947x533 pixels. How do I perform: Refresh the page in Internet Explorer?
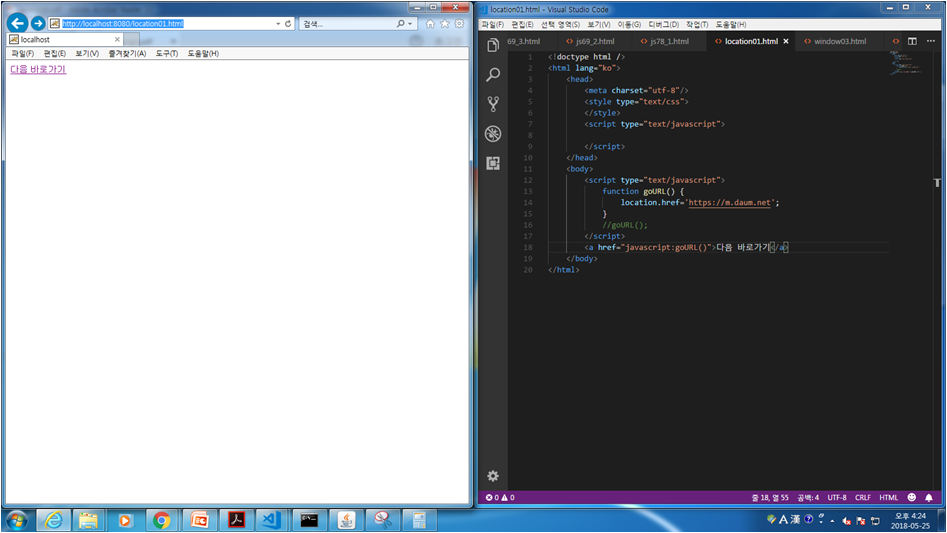click(x=288, y=24)
